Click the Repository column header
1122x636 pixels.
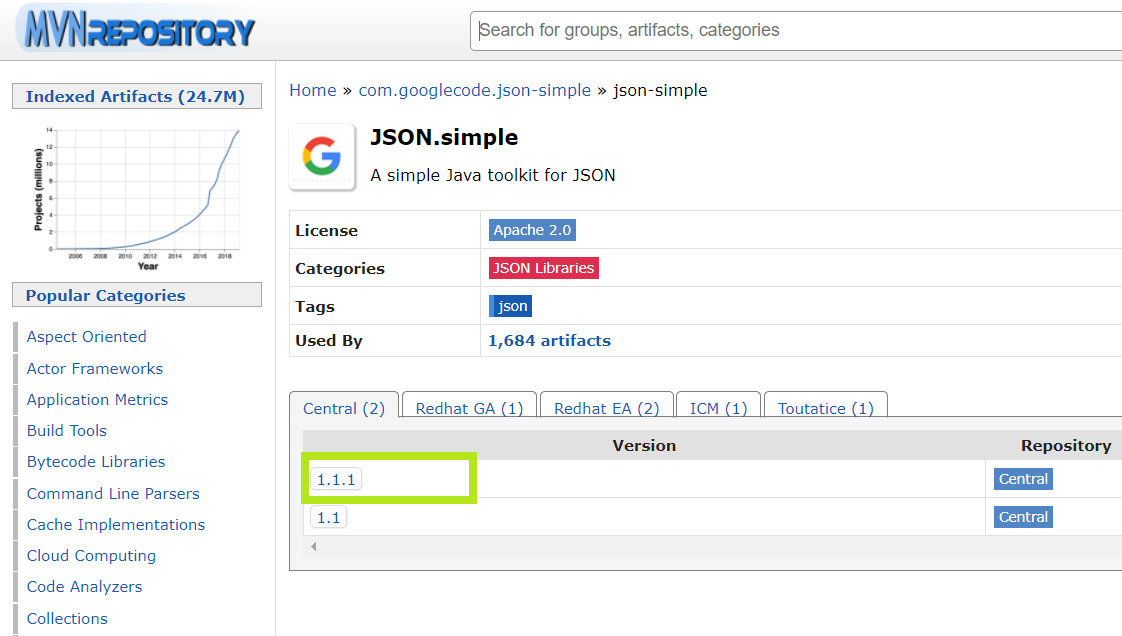tap(1065, 446)
